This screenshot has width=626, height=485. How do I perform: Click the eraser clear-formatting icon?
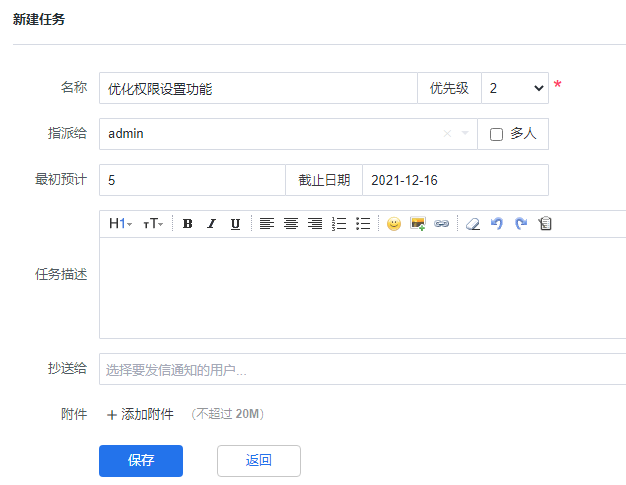click(x=473, y=224)
